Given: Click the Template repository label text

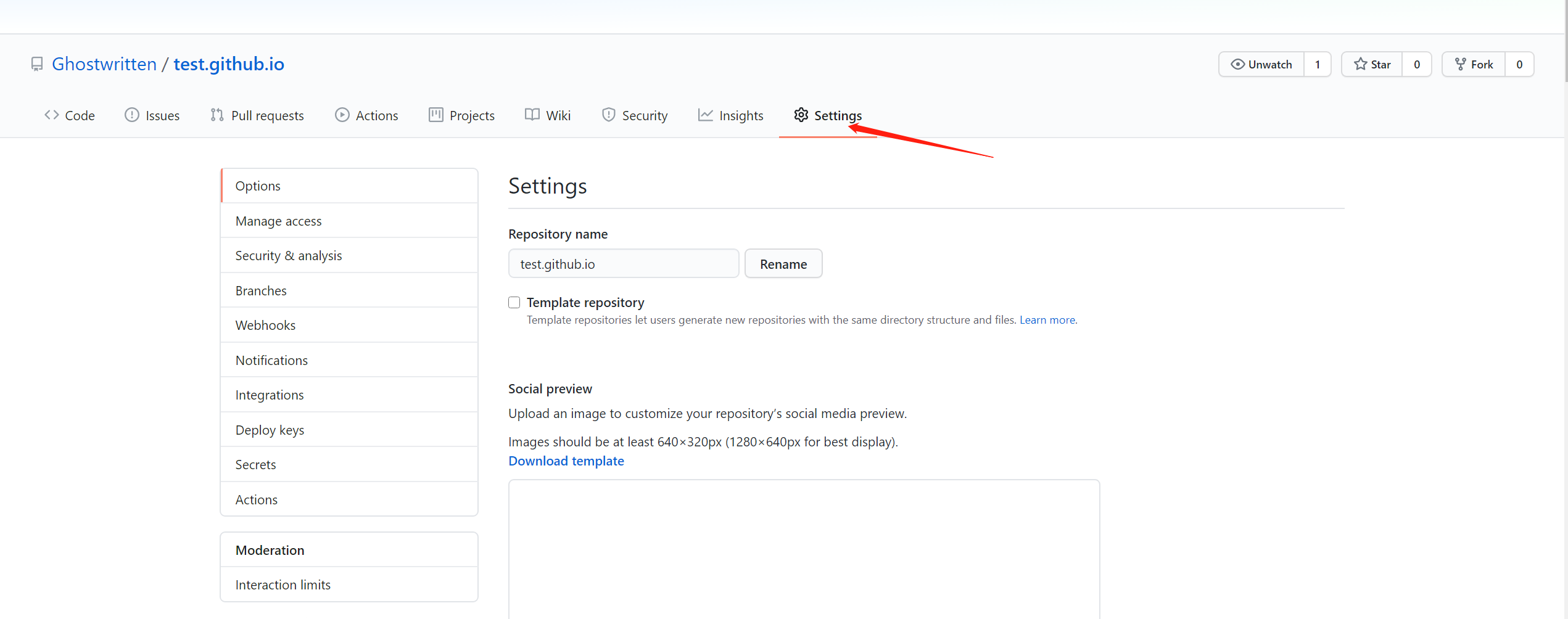Looking at the screenshot, I should click(x=585, y=302).
